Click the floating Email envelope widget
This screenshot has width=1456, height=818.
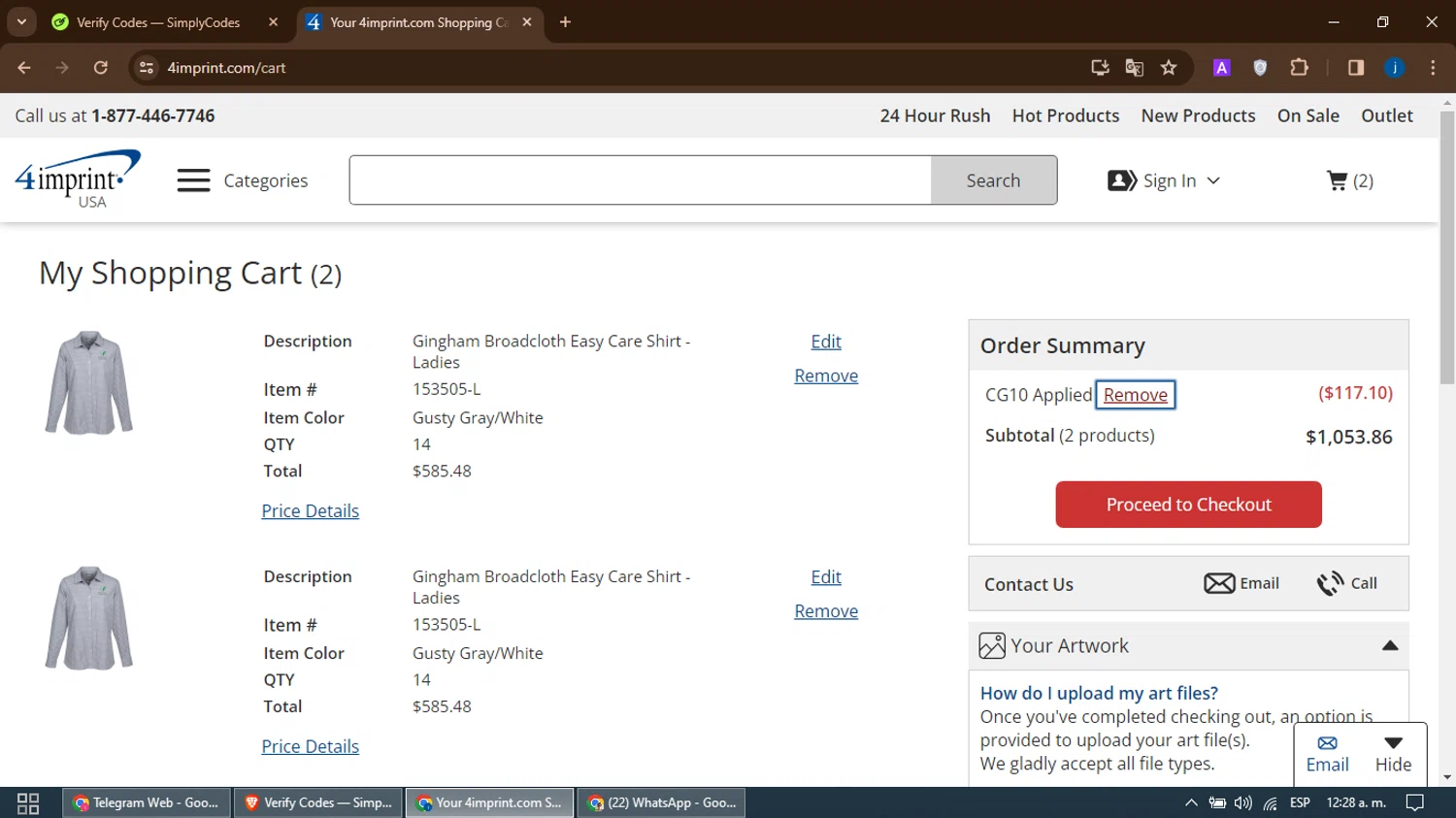pyautogui.click(x=1327, y=743)
